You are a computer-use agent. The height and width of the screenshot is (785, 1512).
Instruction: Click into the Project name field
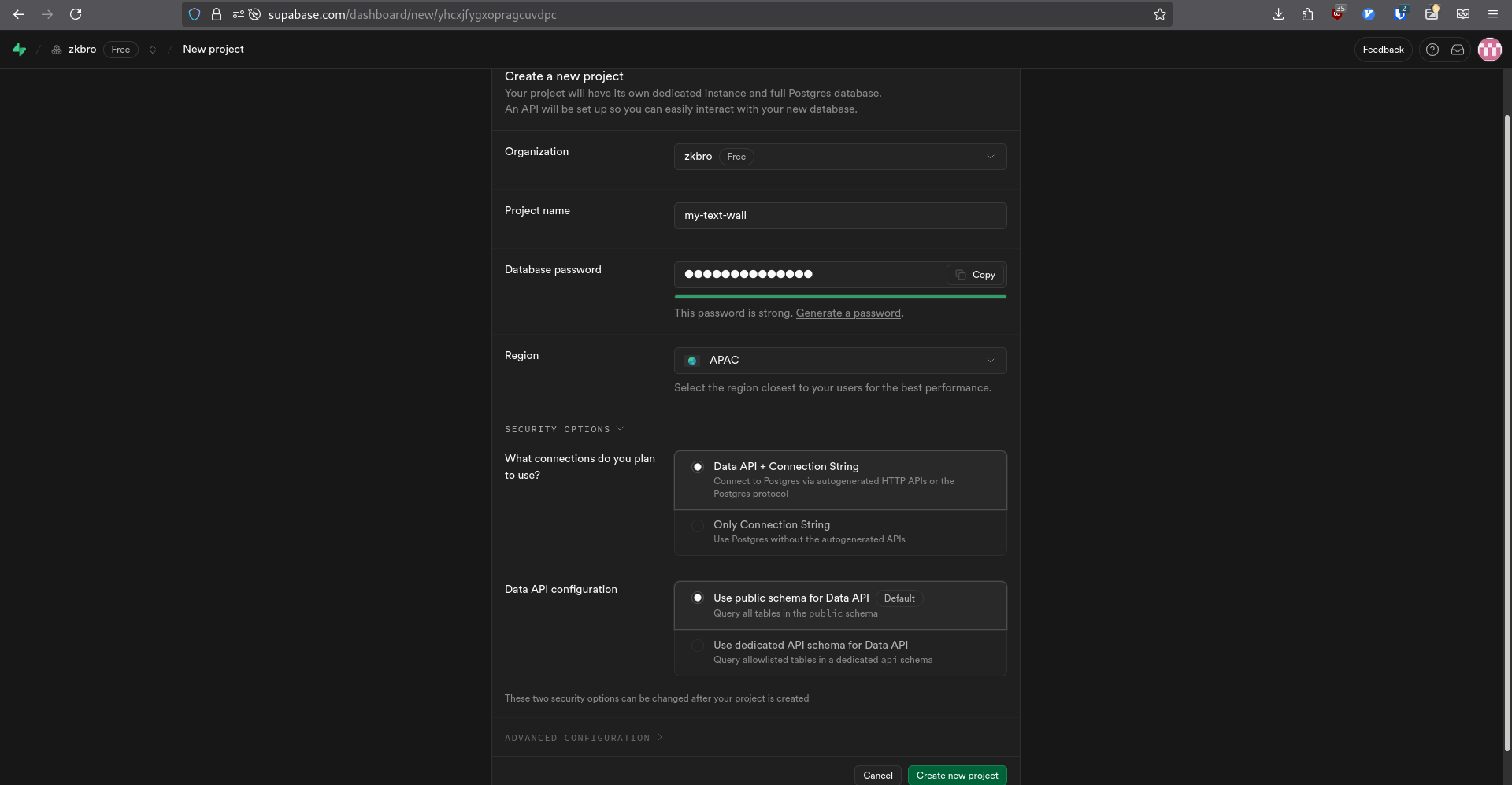click(x=839, y=216)
